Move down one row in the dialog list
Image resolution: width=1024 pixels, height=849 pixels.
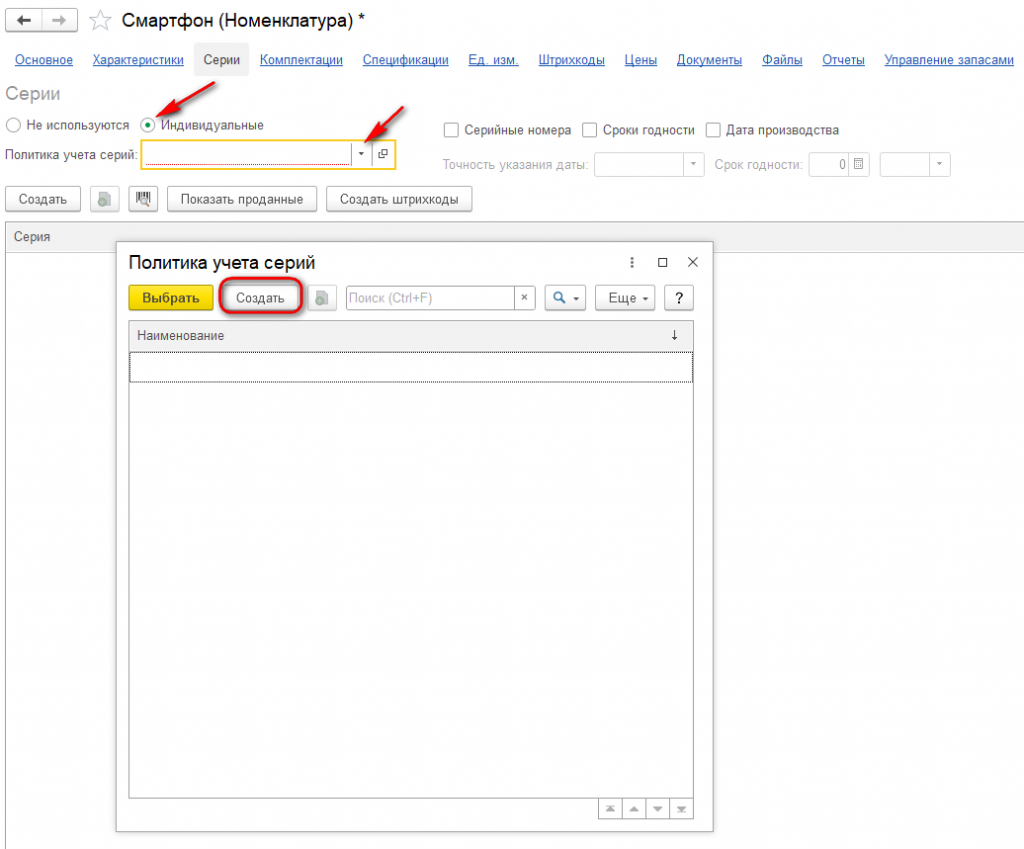(658, 809)
